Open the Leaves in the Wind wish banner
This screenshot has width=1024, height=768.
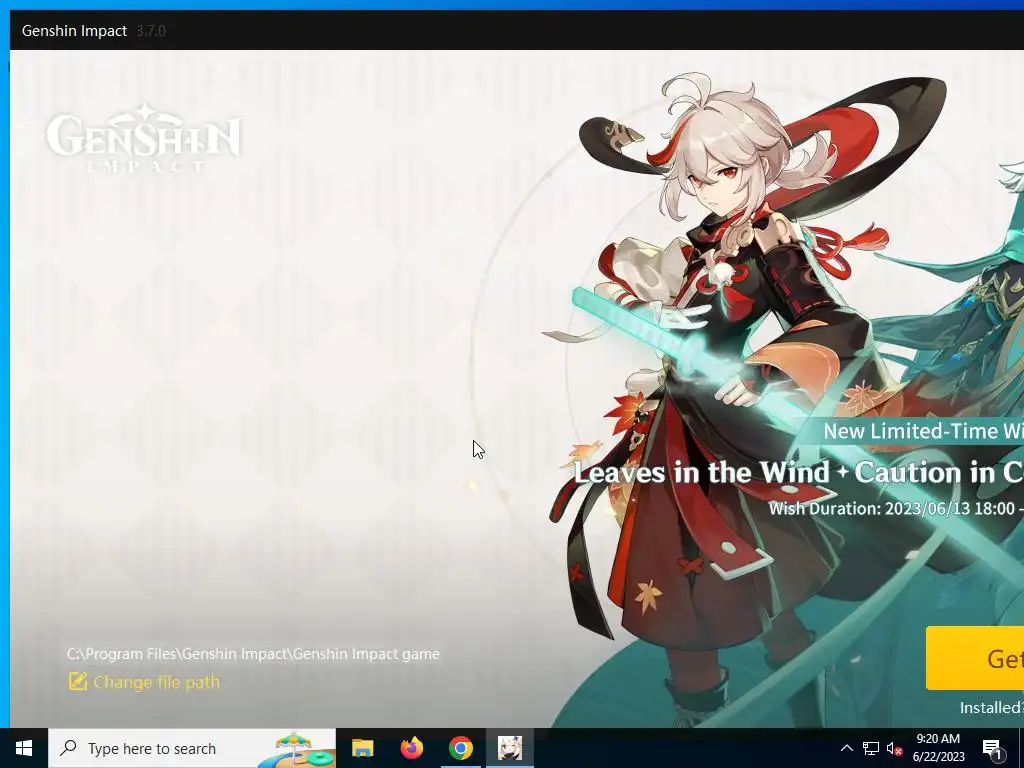(x=799, y=472)
